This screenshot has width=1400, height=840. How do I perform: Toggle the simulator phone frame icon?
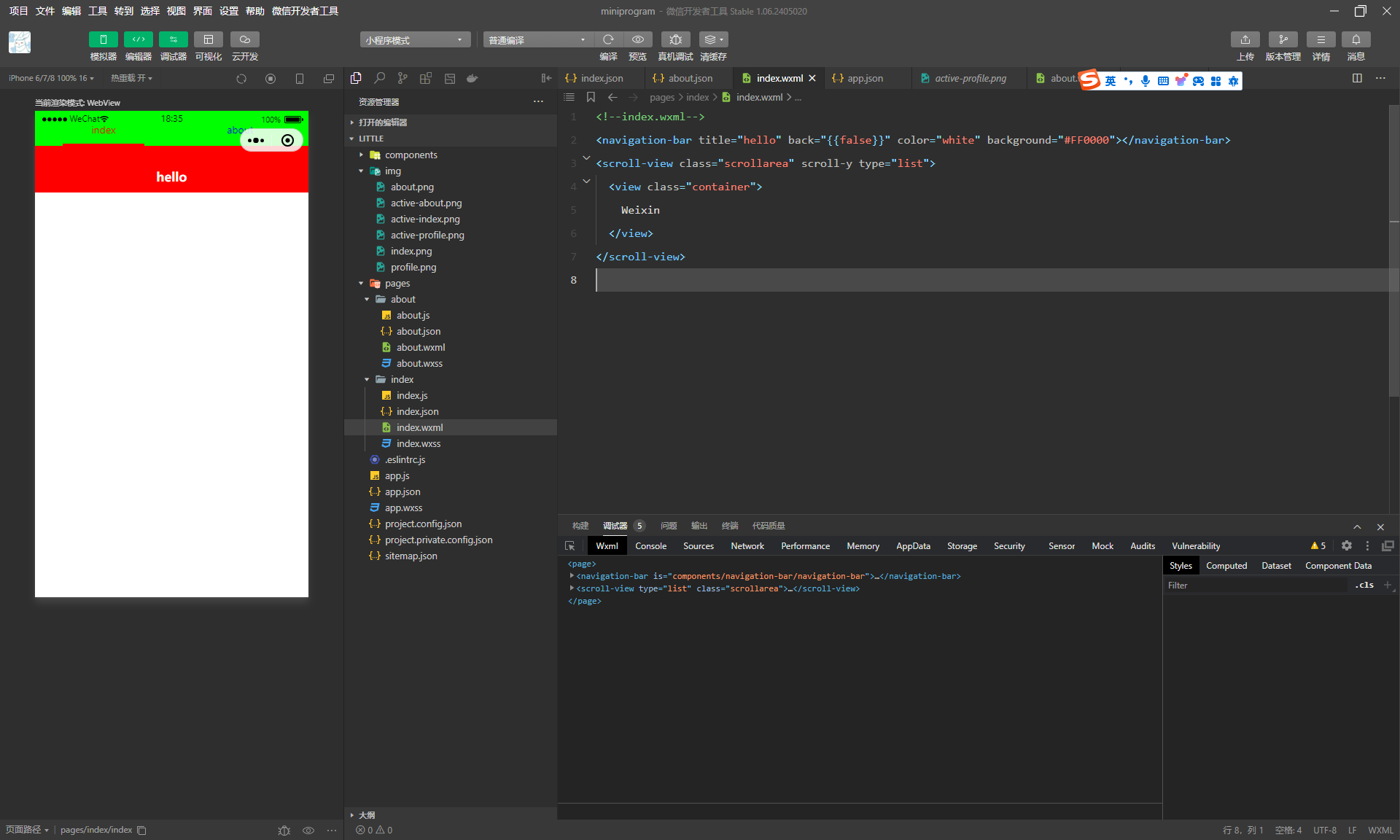pos(300,79)
